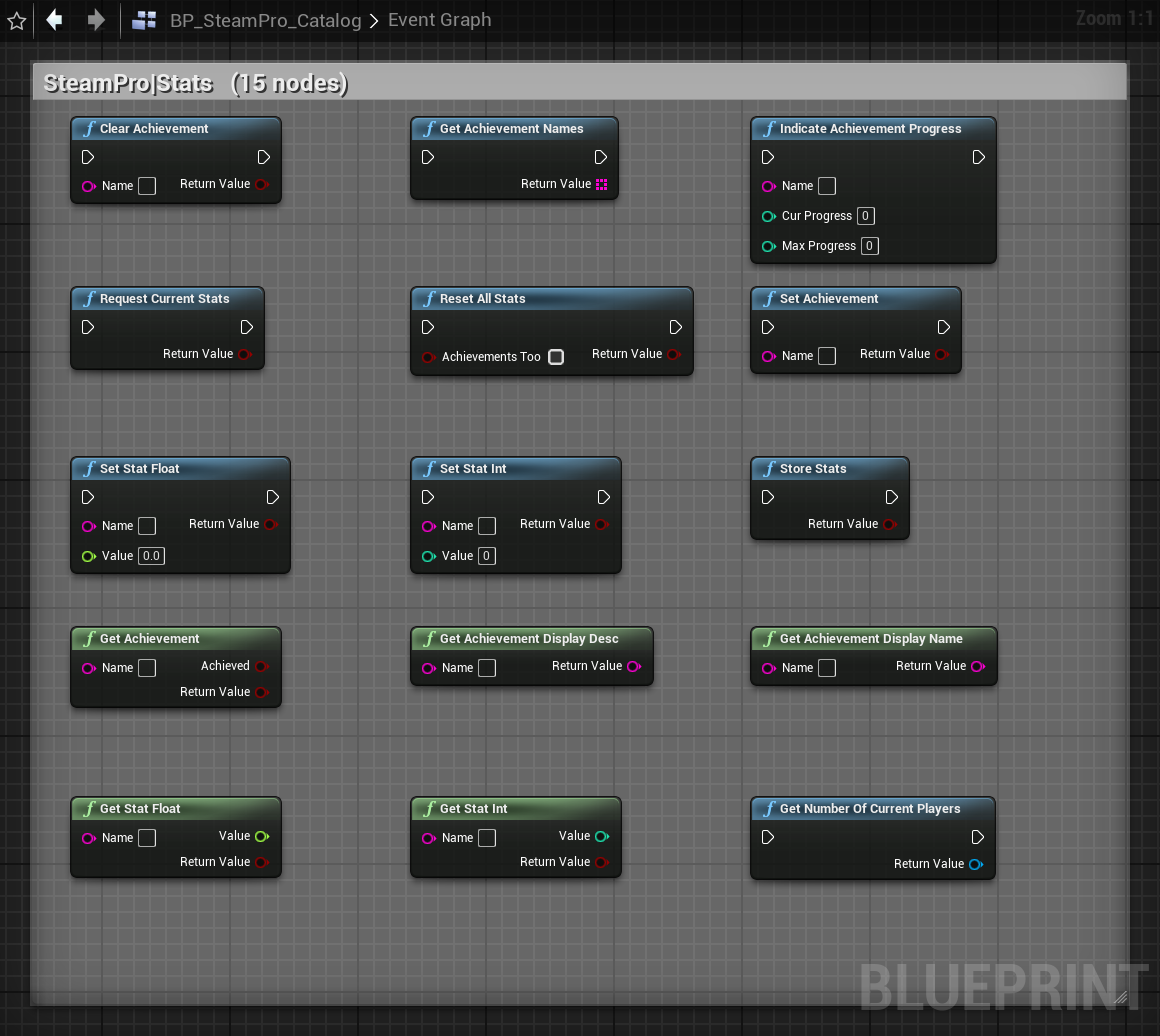This screenshot has width=1160, height=1036.
Task: Click Clear Achievement Return Value pin
Action: point(261,184)
